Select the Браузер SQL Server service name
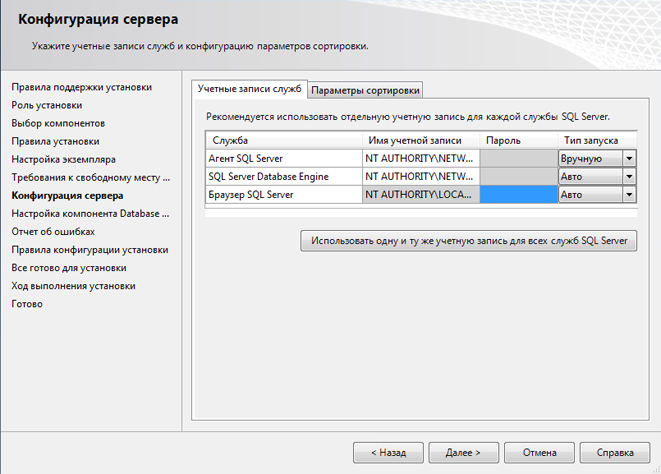661x474 pixels. 284,195
